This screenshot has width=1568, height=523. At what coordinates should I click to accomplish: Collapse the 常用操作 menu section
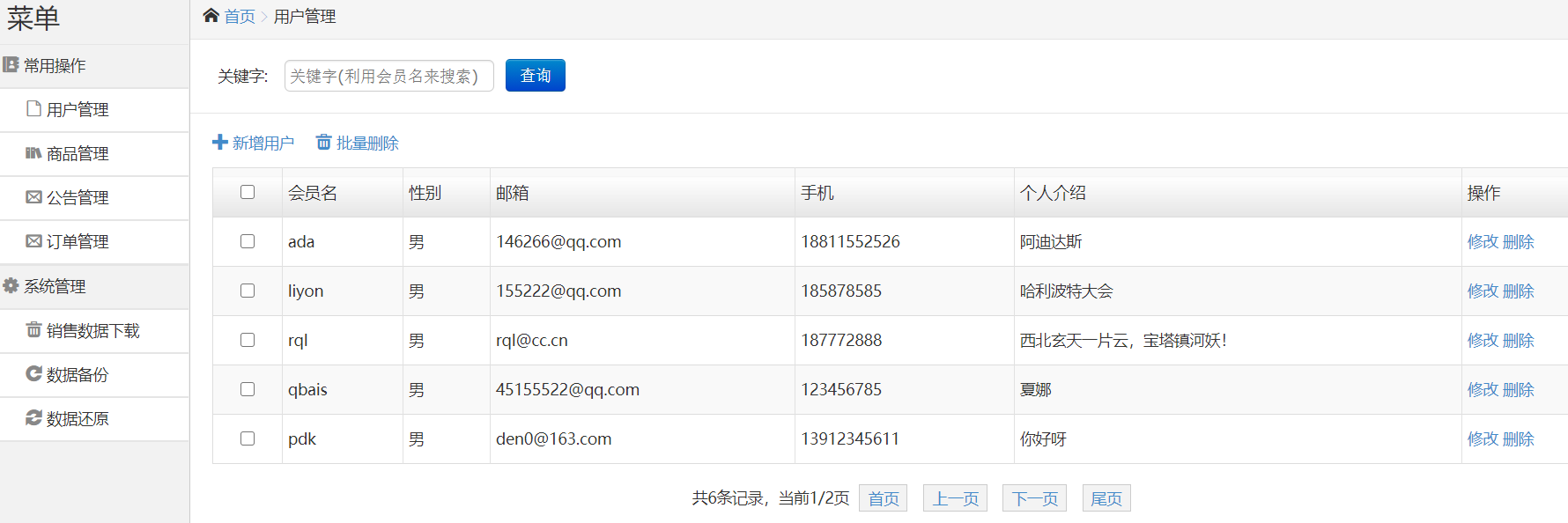pos(94,66)
